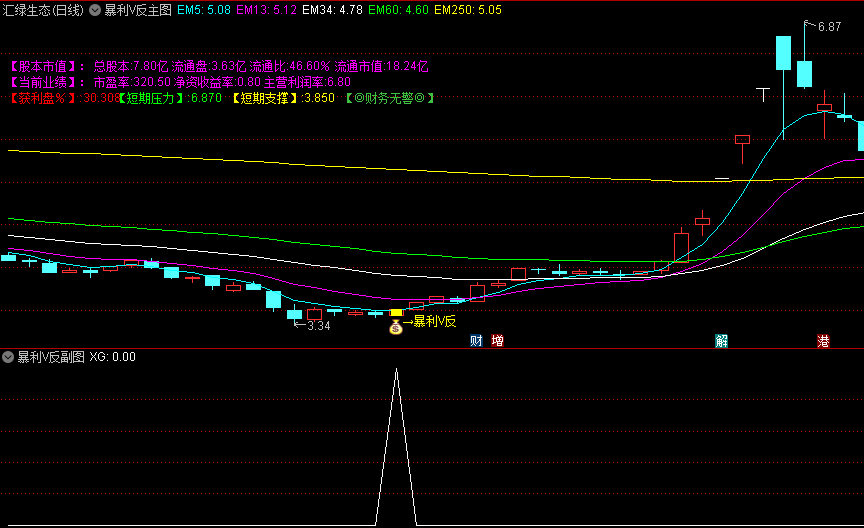Click the 暴利V反副图 sub-chart title
Screen dimensions: 864x528
pos(51,357)
